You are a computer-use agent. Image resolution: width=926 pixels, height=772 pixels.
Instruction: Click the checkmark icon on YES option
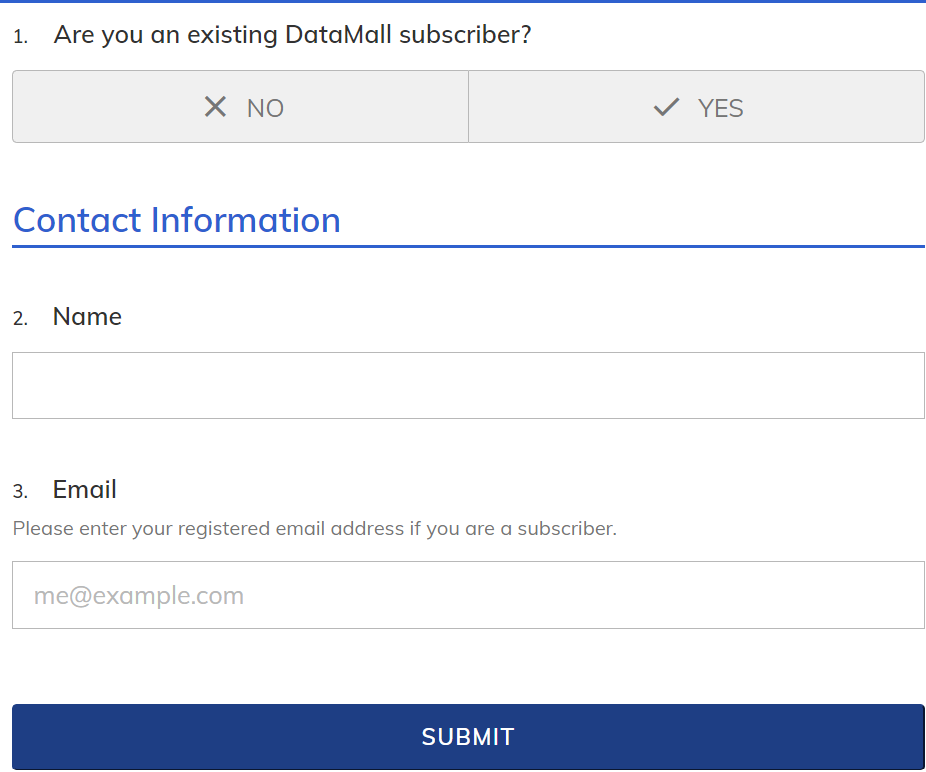click(666, 107)
